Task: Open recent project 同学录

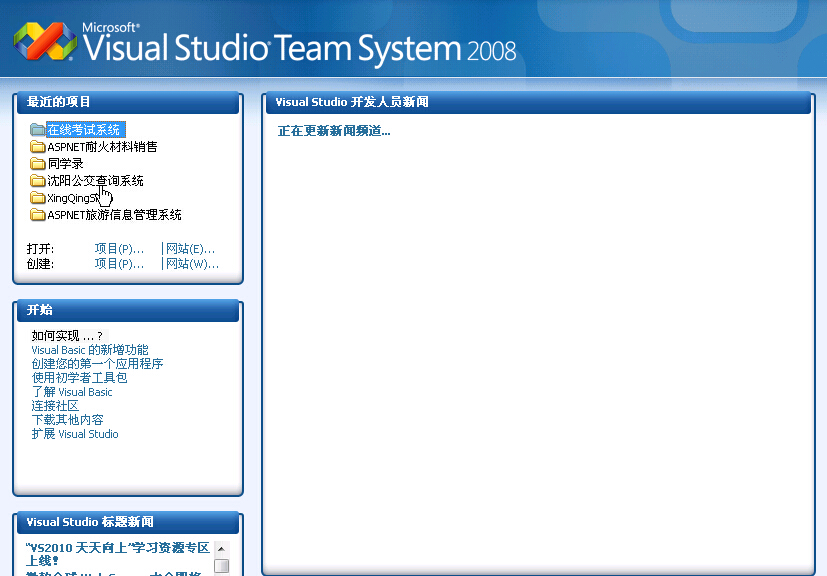Action: click(65, 164)
